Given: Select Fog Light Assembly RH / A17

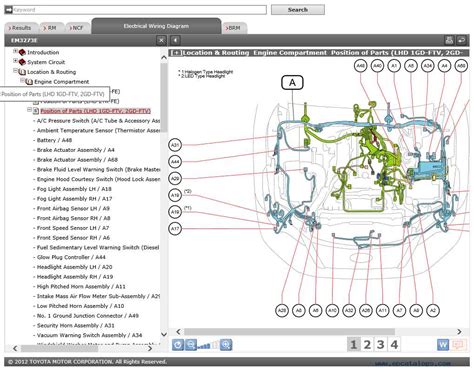Looking at the screenshot, I should [74, 199].
